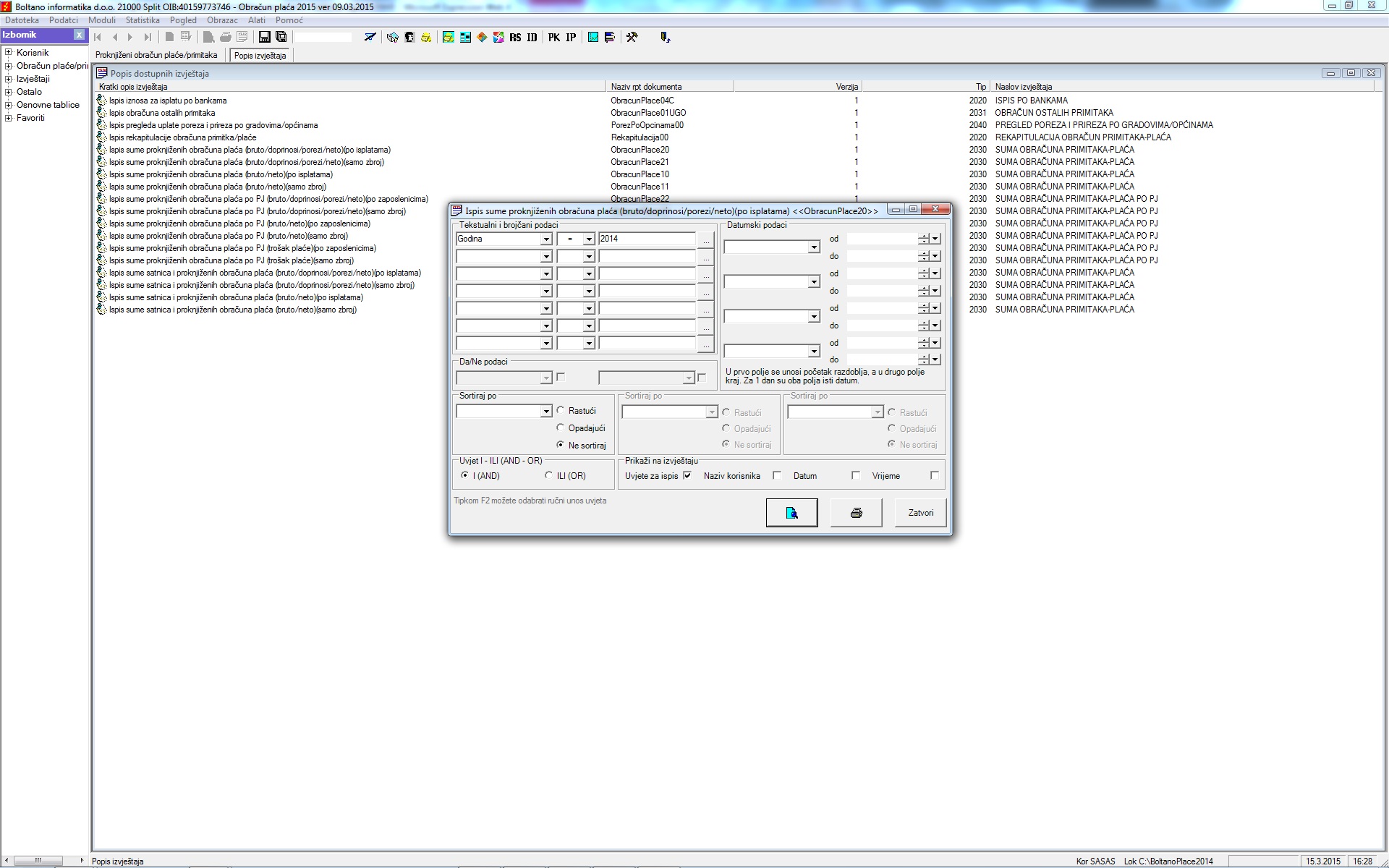The height and width of the screenshot is (868, 1389).
Task: Click the RS toolbar icon
Action: pyautogui.click(x=515, y=37)
